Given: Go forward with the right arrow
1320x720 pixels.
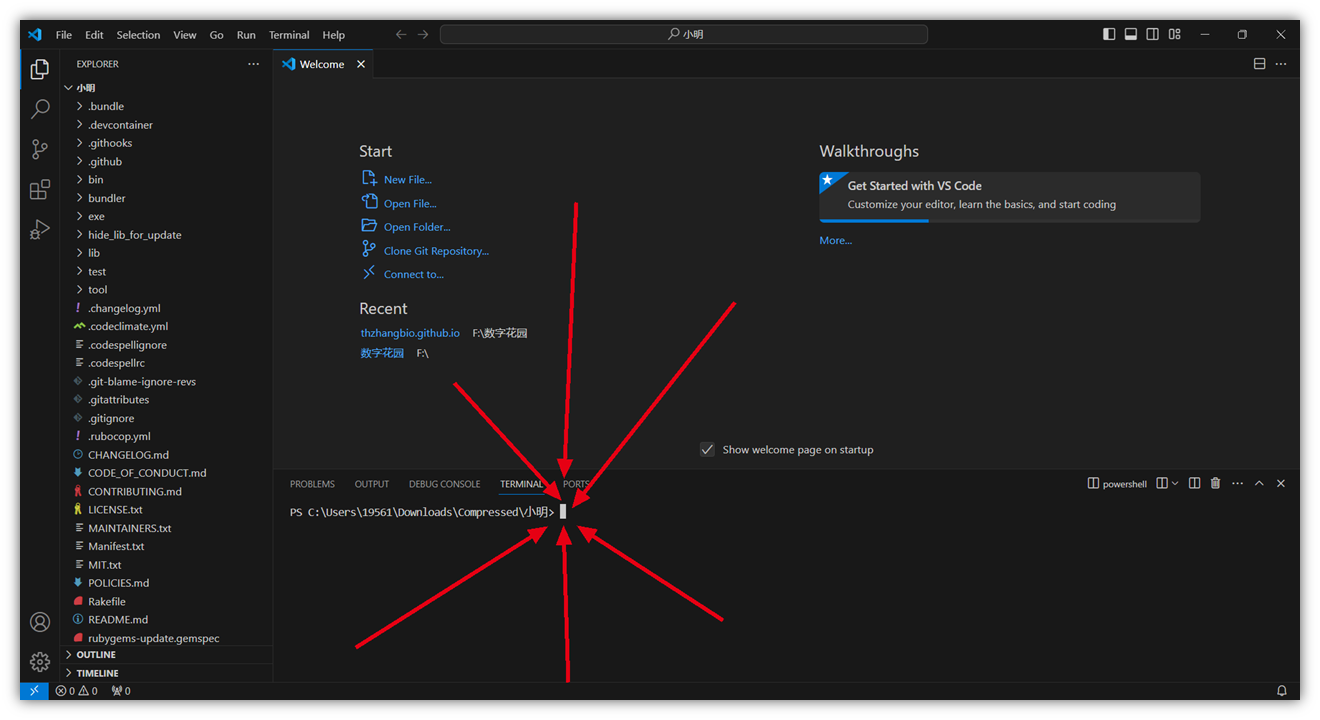Looking at the screenshot, I should 423,34.
